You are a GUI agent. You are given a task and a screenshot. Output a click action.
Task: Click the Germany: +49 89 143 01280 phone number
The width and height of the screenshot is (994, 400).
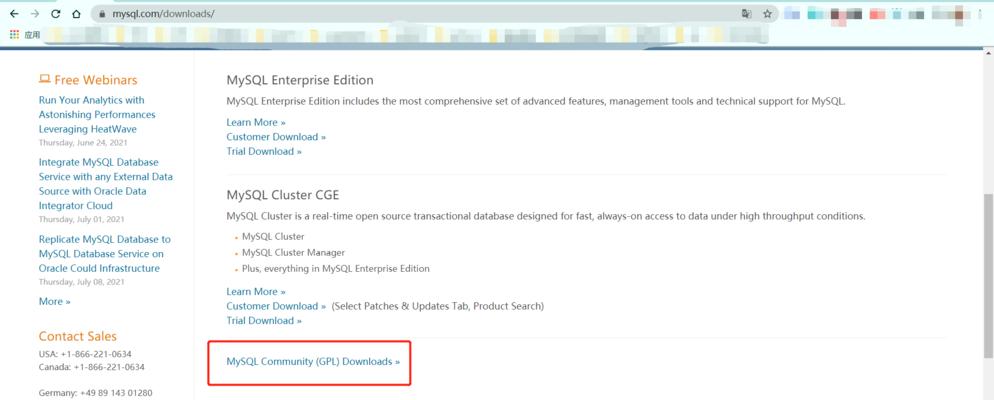point(95,393)
